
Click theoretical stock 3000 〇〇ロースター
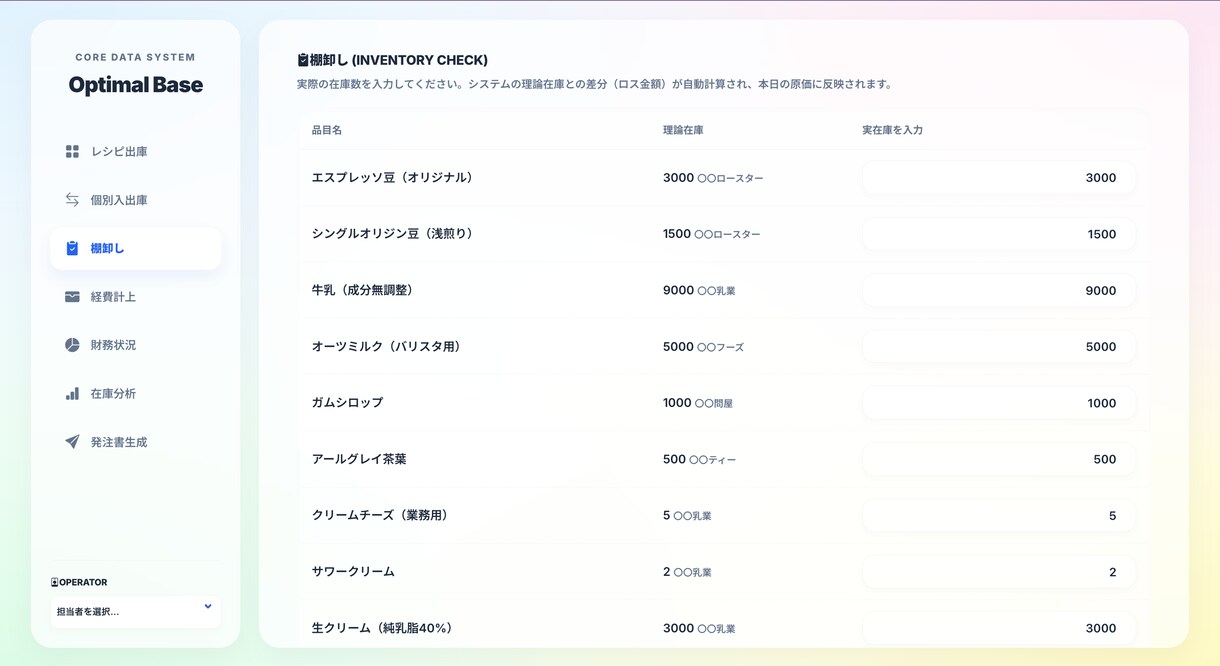[x=713, y=178]
